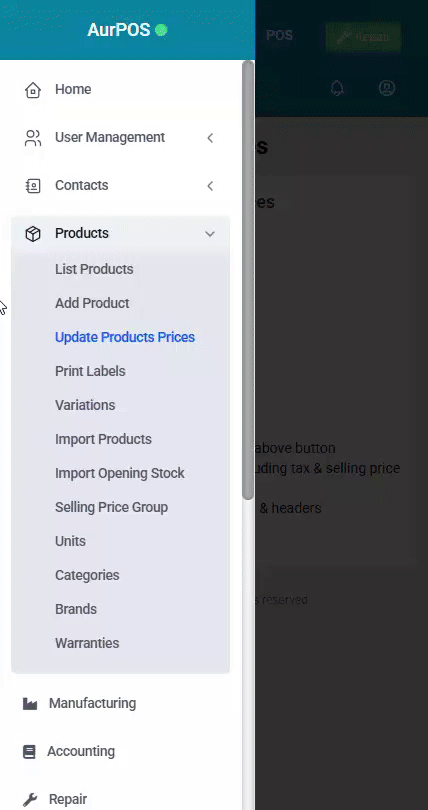
Task: Open Selling Price Group
Action: pos(112,507)
